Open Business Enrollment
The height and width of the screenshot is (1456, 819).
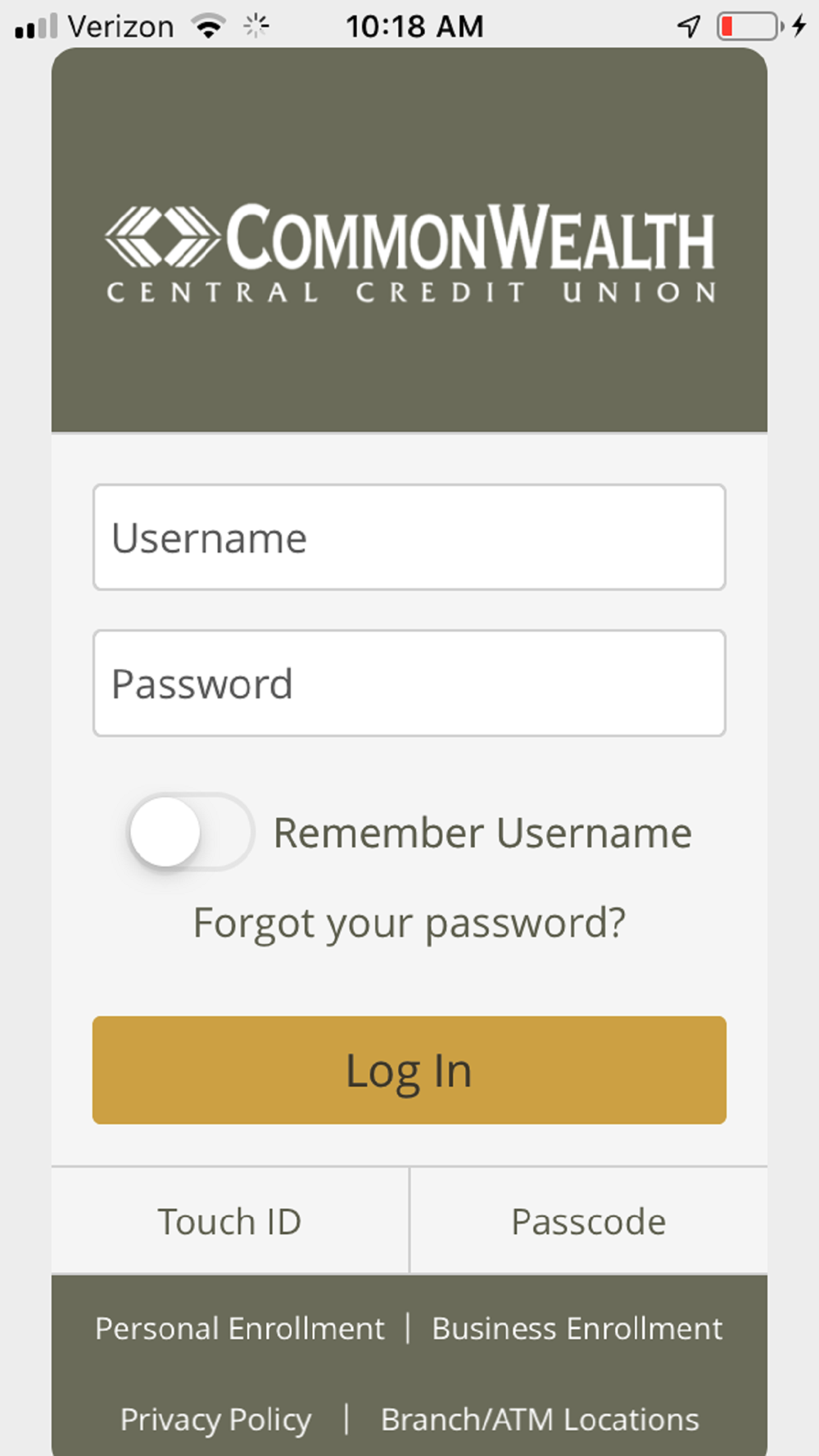tap(577, 1328)
